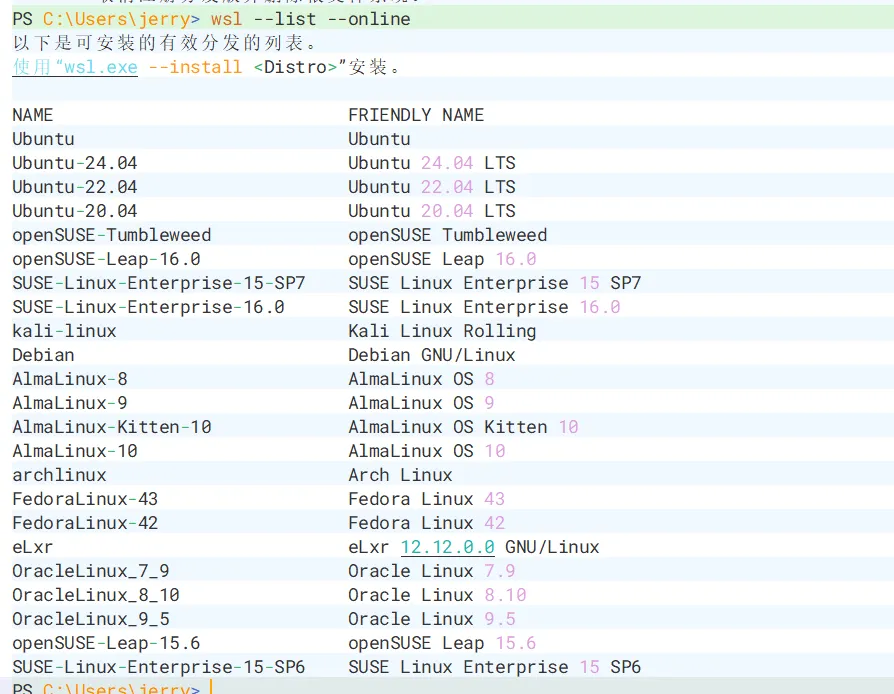Click the archlinux distro name
This screenshot has width=894, height=694.
(59, 475)
